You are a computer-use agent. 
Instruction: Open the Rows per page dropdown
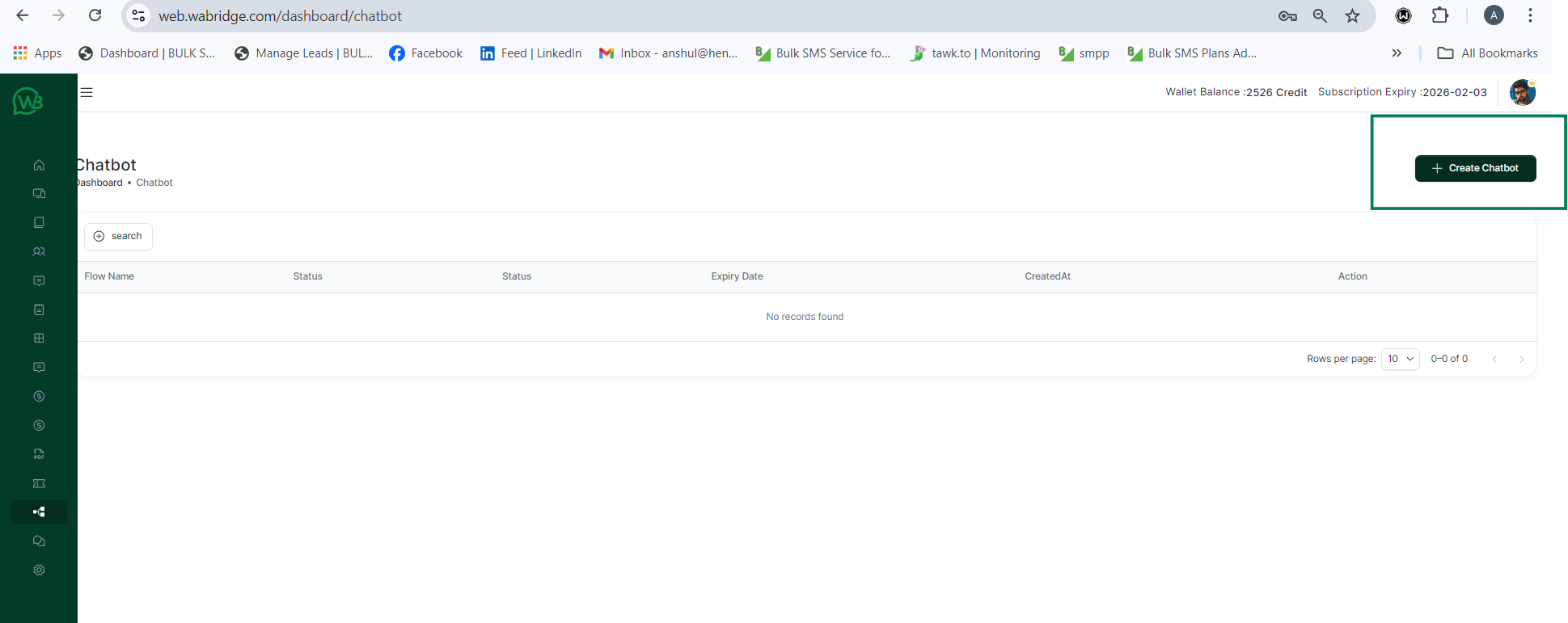tap(1400, 359)
